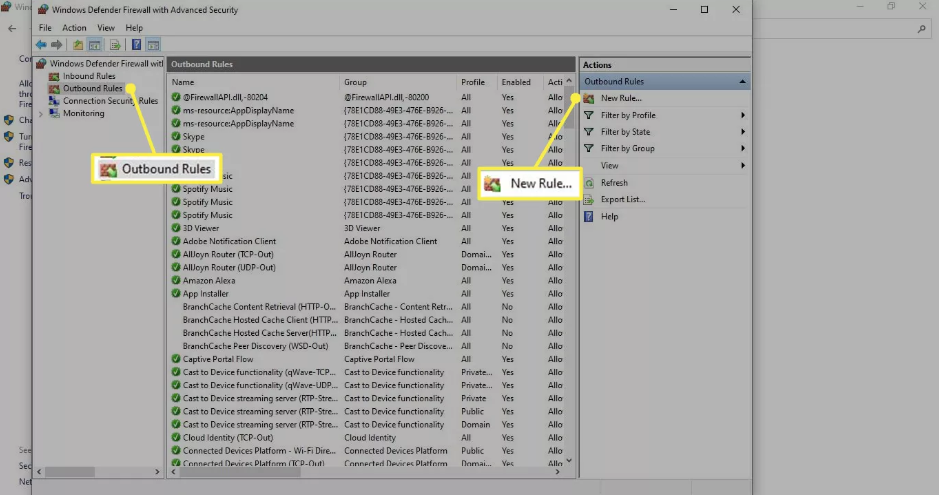The height and width of the screenshot is (495, 939).
Task: Select Inbound Rules in the tree
Action: tap(89, 76)
